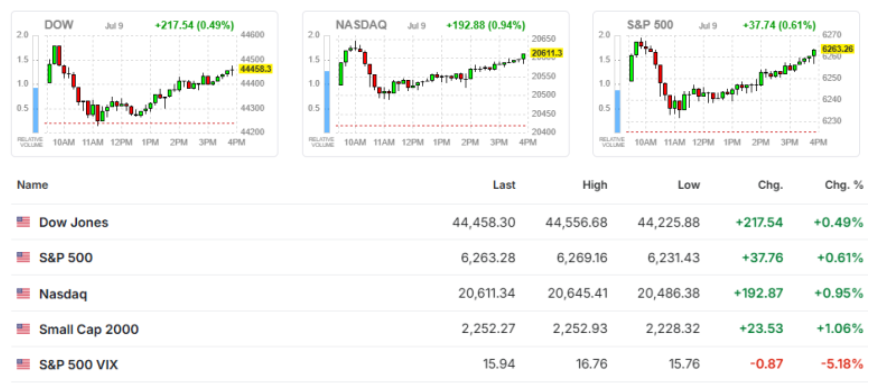
Task: Click the US flag icon beside Dow Jones
Action: [23, 222]
